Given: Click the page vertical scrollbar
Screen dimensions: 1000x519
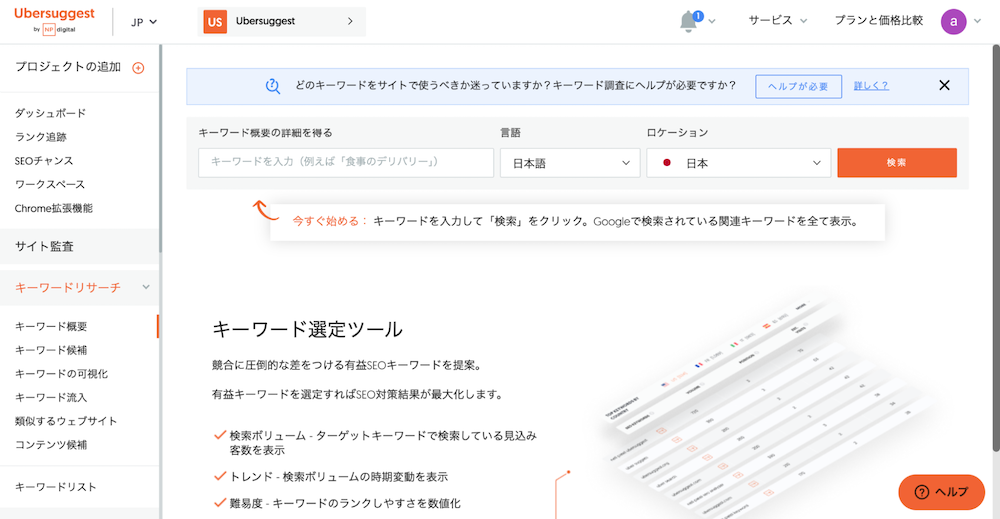Looking at the screenshot, I should 996,249.
